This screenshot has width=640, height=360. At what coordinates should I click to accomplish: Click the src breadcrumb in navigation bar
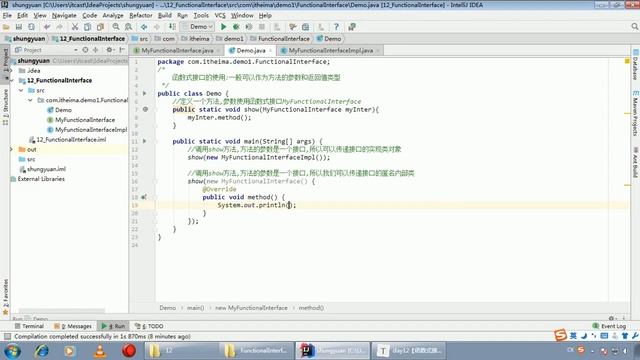140,39
